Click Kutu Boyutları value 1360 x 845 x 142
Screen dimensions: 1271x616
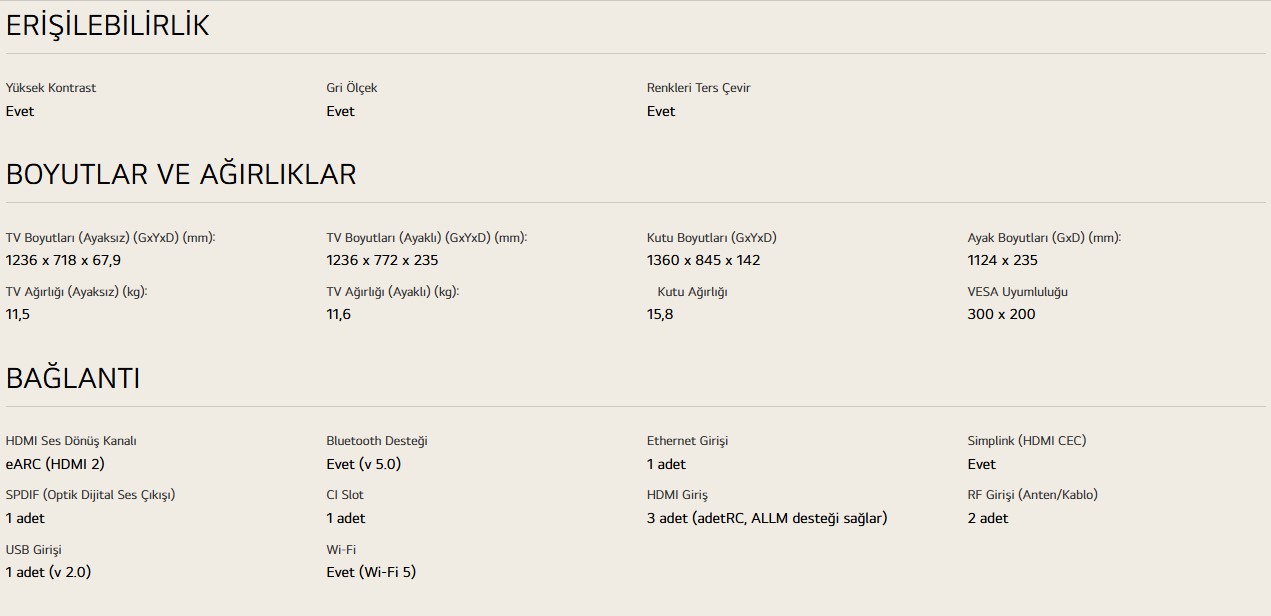tap(703, 260)
